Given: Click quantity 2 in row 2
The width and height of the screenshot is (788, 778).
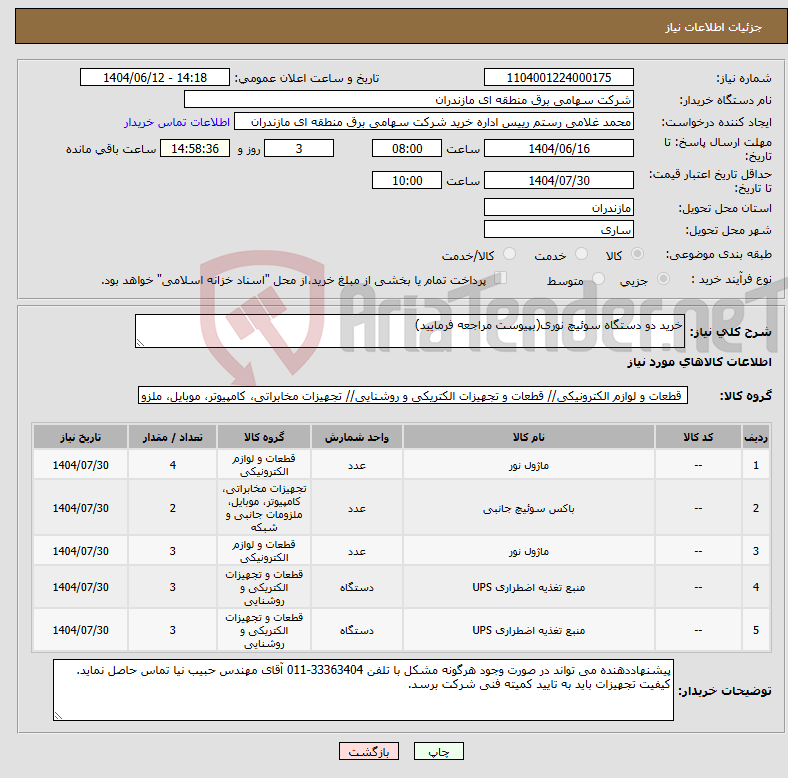Looking at the screenshot, I should coord(172,508).
